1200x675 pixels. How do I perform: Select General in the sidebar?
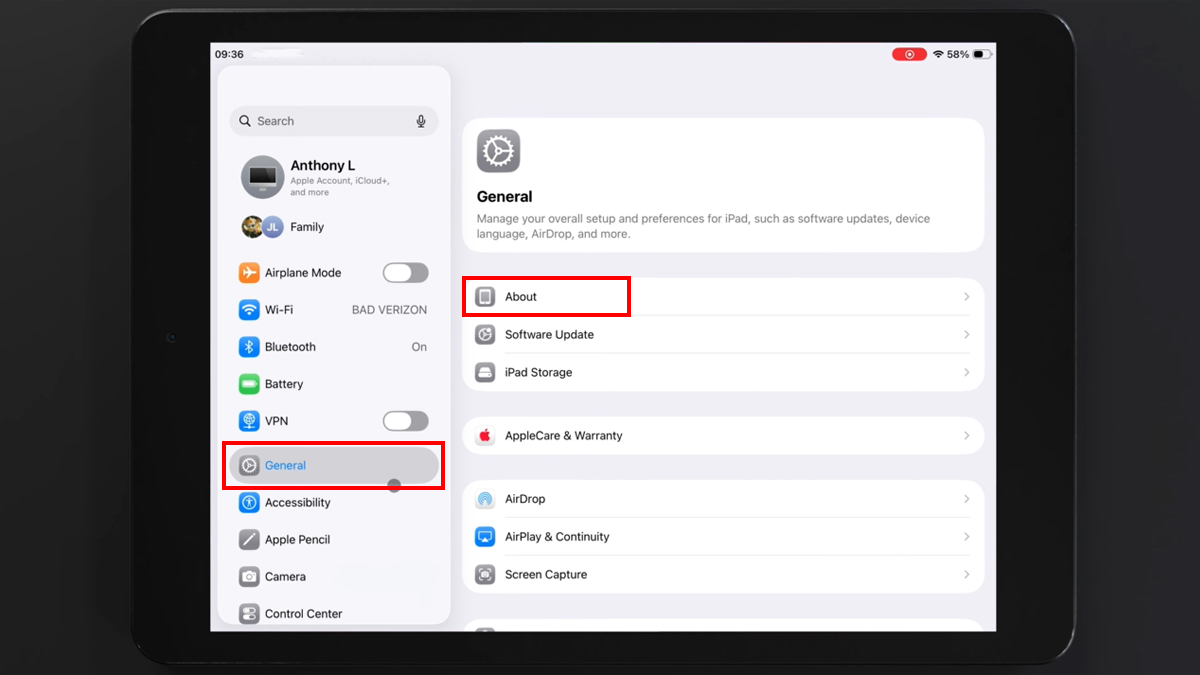(334, 466)
